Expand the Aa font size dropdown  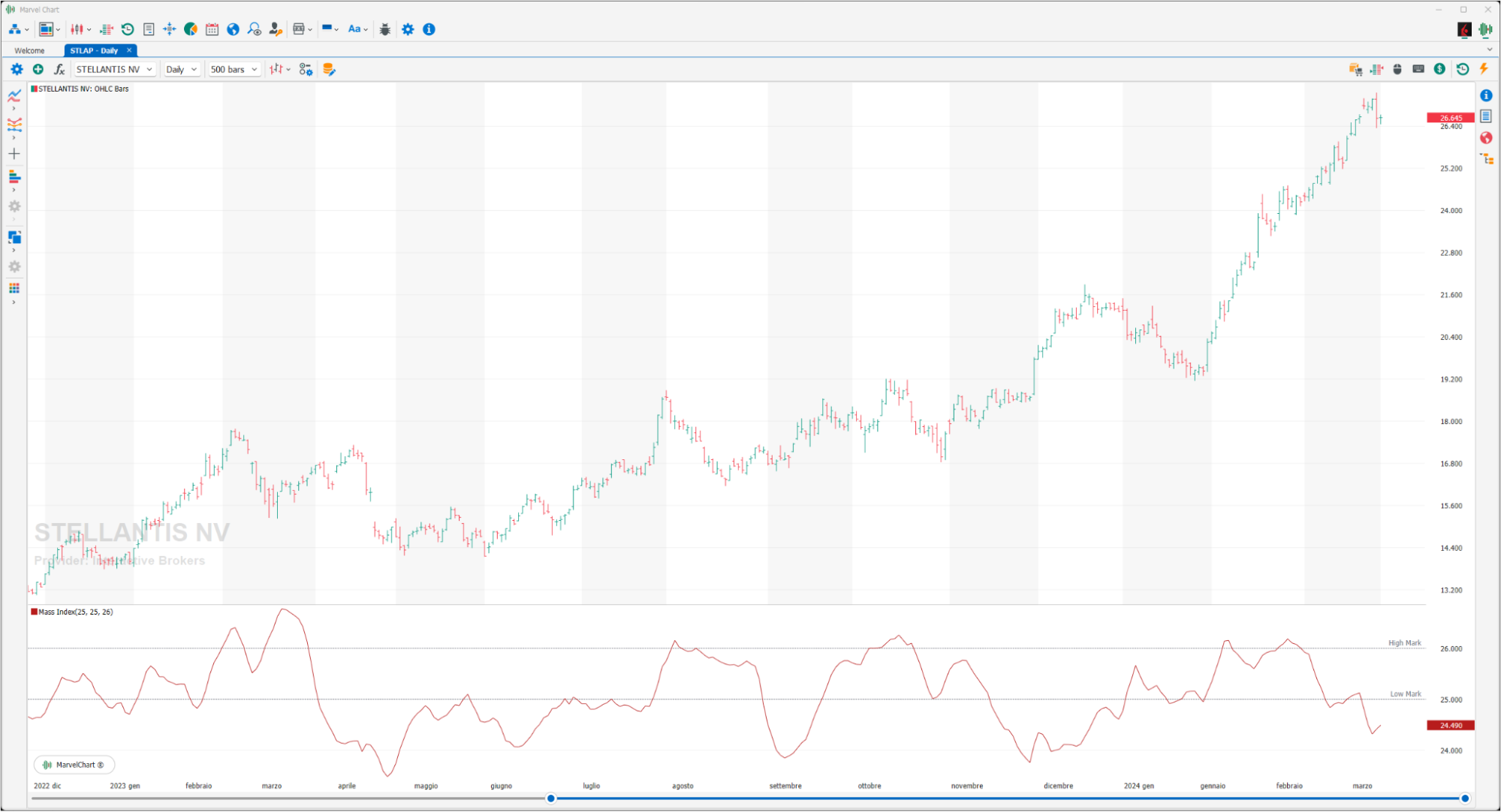tap(366, 30)
